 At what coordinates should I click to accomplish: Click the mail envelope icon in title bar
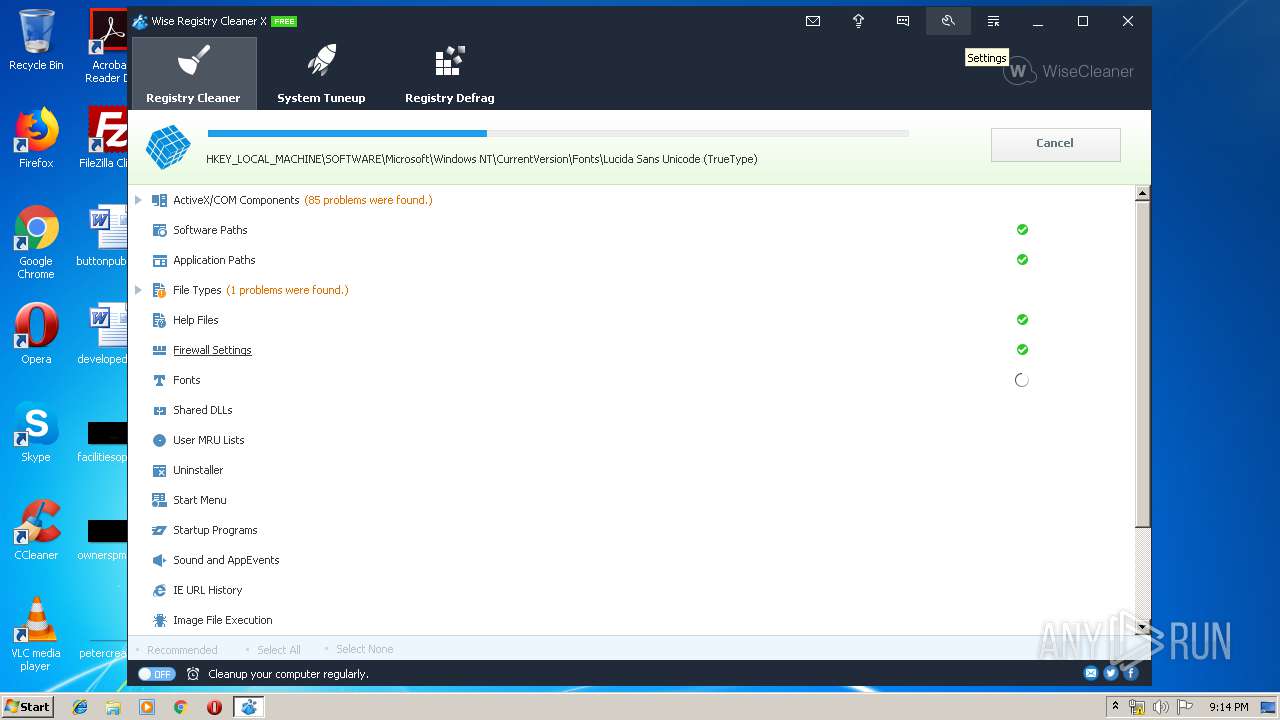tap(813, 21)
